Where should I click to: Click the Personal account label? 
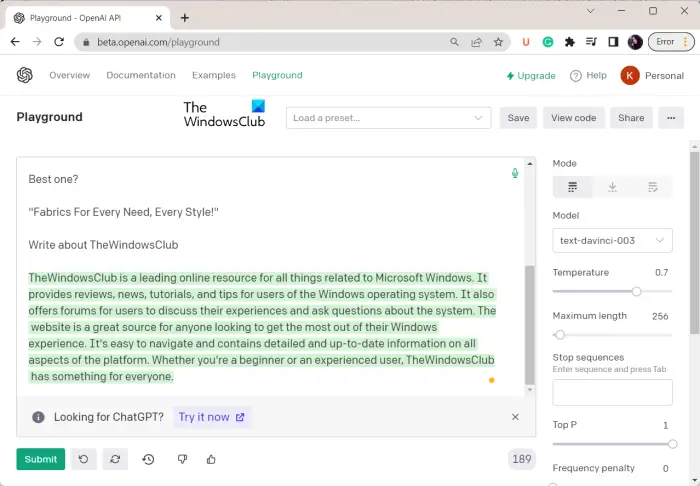pyautogui.click(x=664, y=75)
